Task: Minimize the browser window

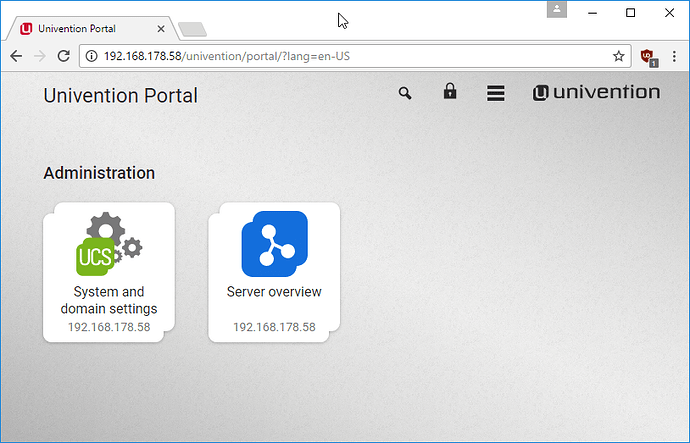Action: tap(592, 13)
